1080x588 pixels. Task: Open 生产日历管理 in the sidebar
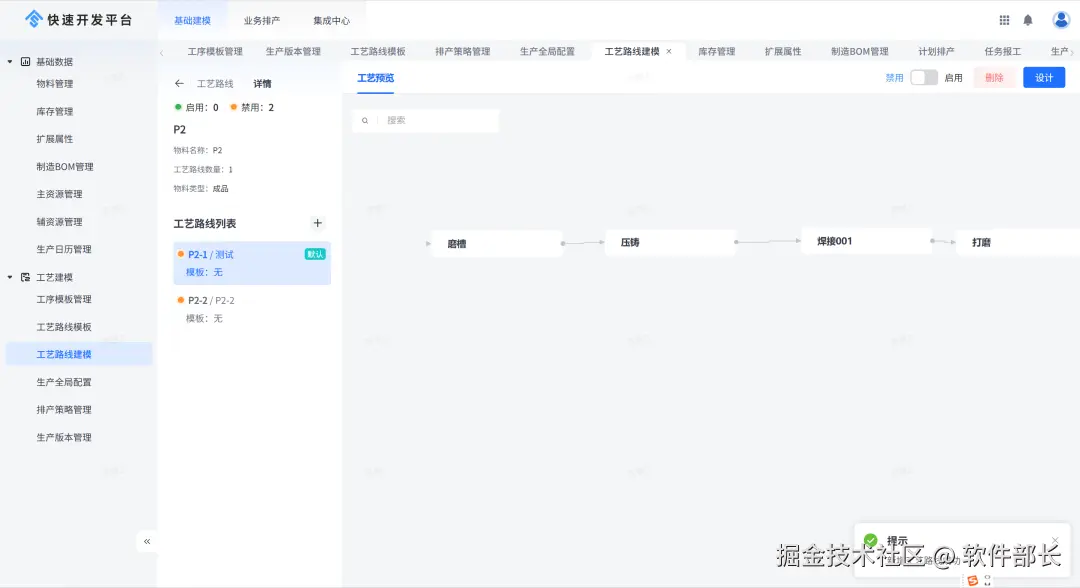(x=64, y=249)
